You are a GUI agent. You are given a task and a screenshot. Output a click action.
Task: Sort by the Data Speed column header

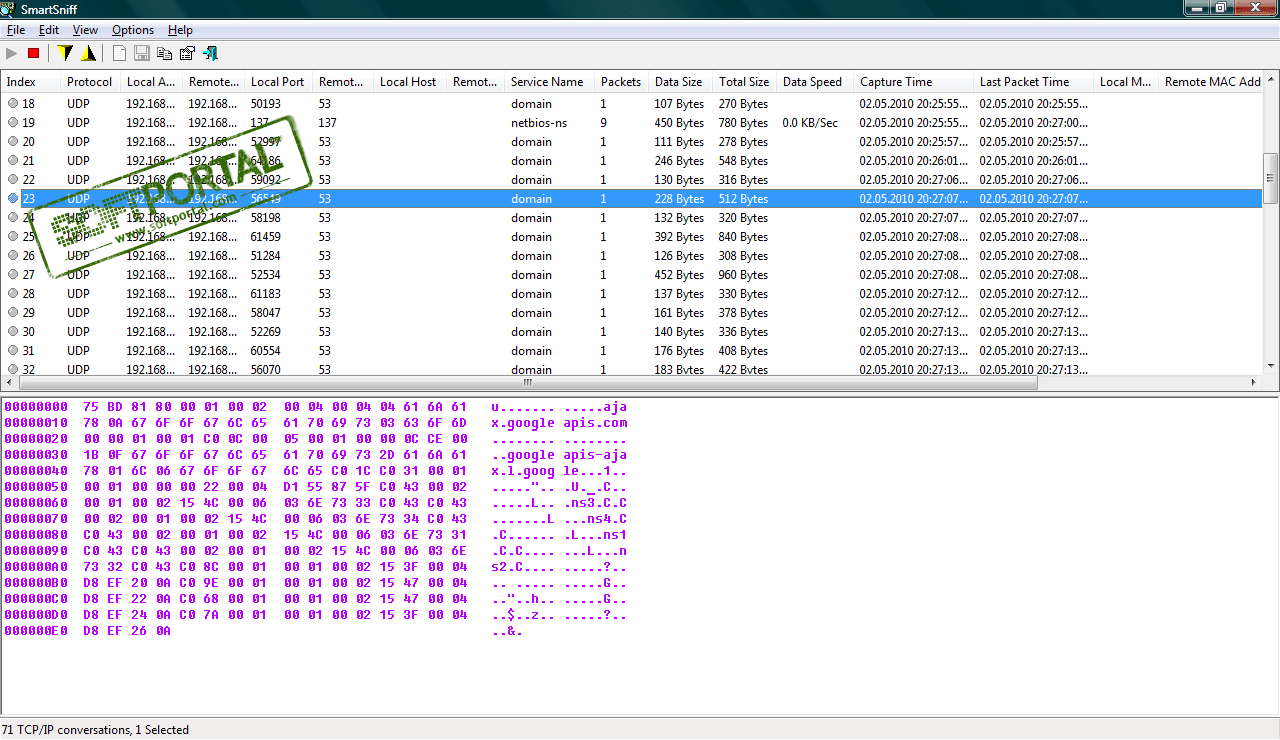click(x=815, y=82)
